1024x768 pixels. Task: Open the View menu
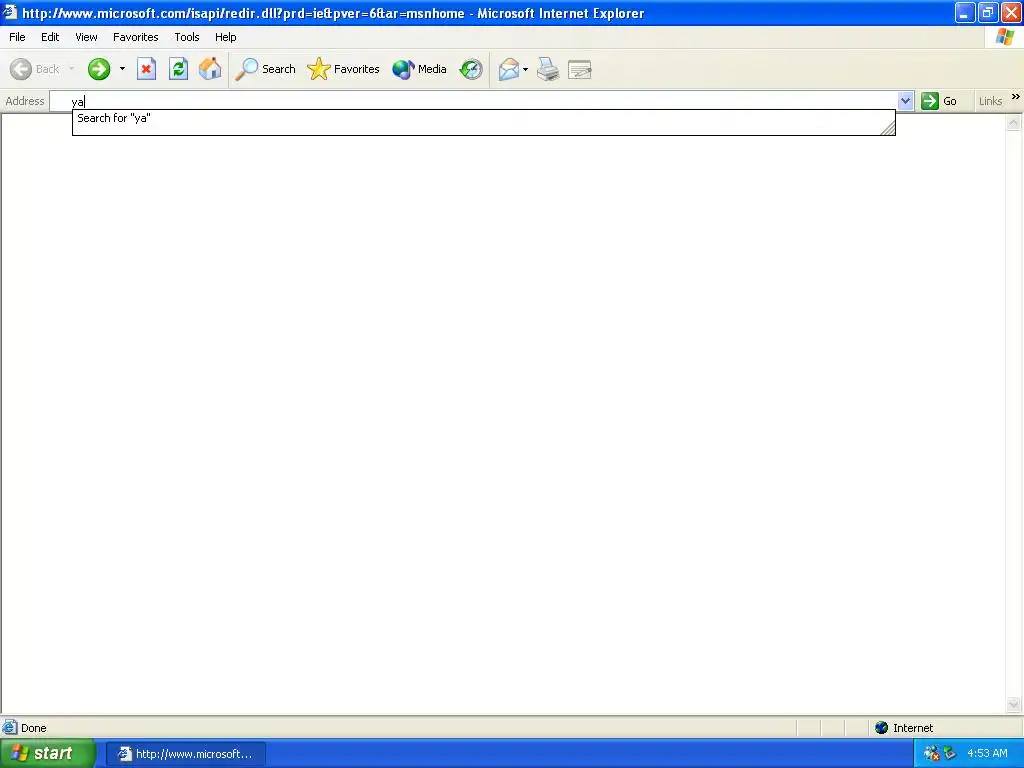(86, 37)
